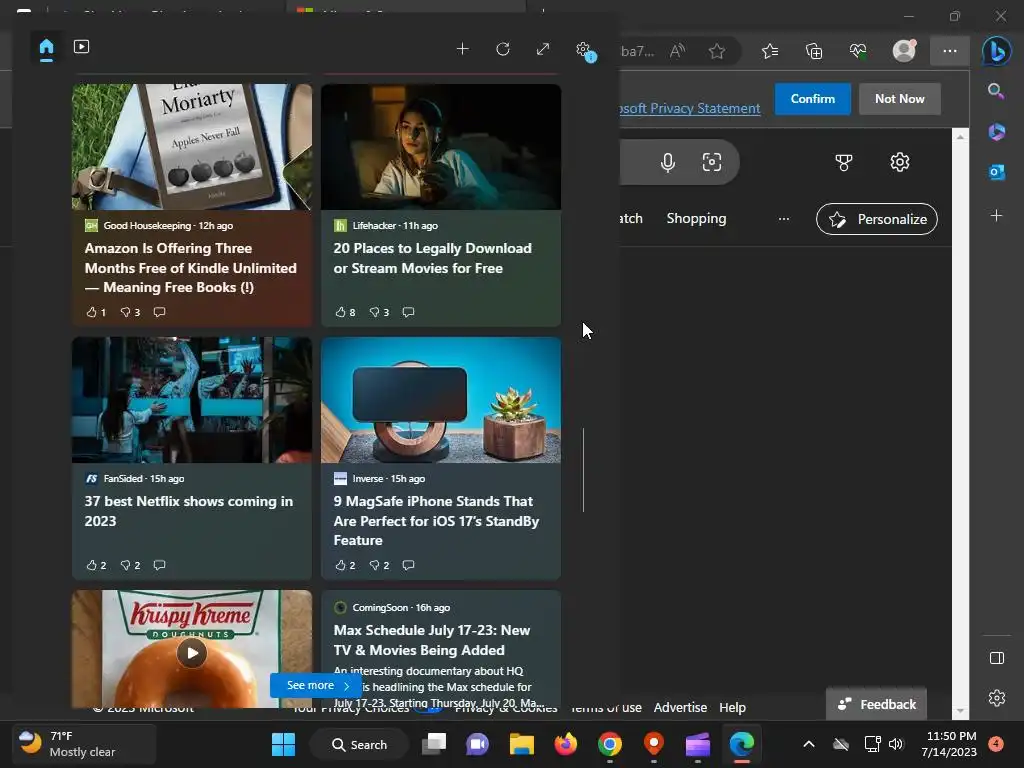The image size is (1024, 768).
Task: Comment on the FanSided Netflix article
Action: tap(159, 565)
